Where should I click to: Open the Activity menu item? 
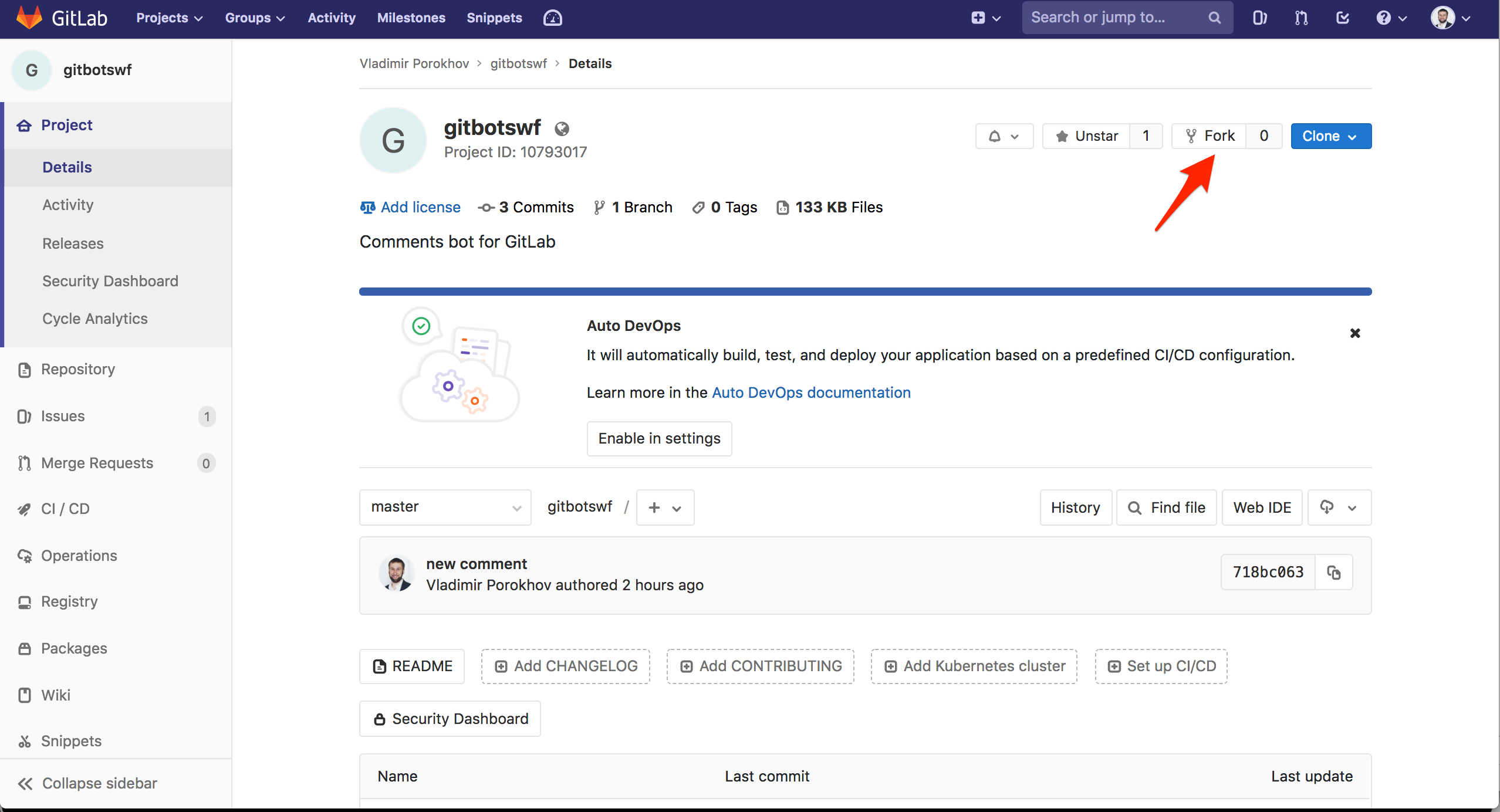click(x=66, y=204)
